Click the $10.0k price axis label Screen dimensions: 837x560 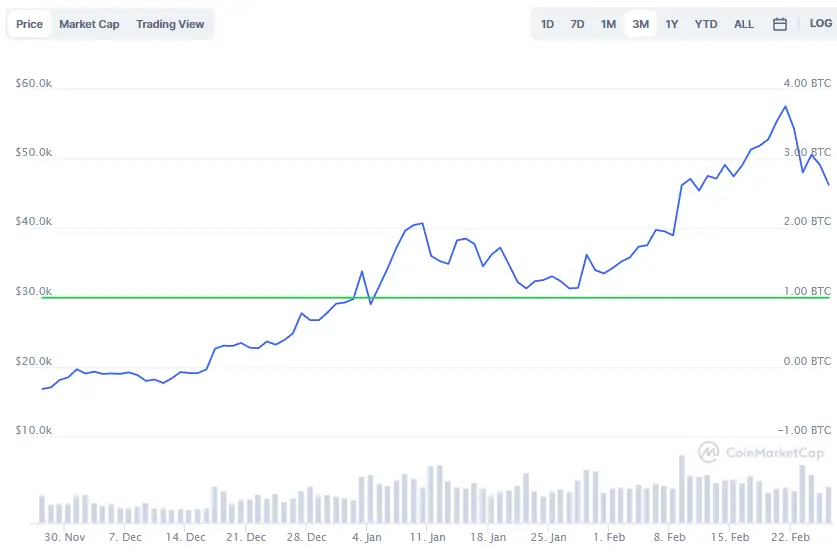click(34, 430)
